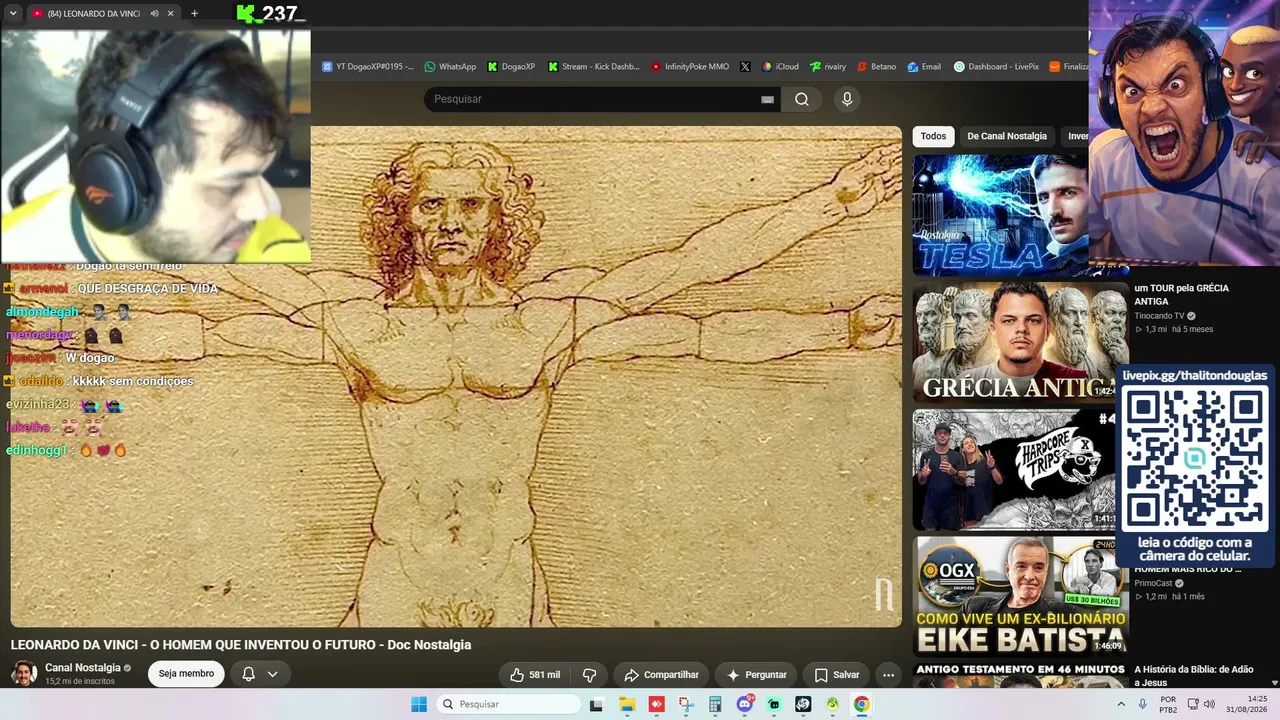Click the Perguntar button
The height and width of the screenshot is (720, 1280).
tap(756, 675)
